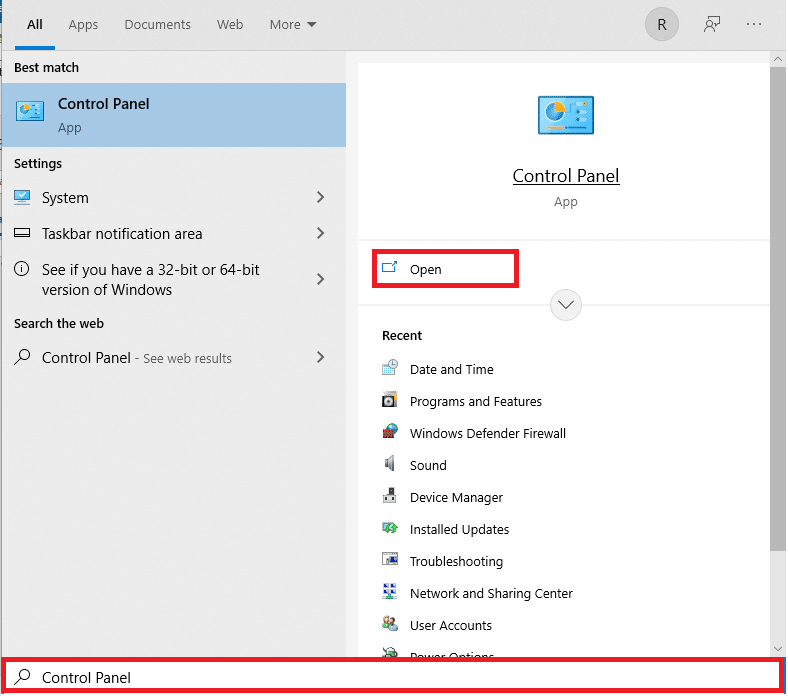Click the R user account avatar

(662, 24)
